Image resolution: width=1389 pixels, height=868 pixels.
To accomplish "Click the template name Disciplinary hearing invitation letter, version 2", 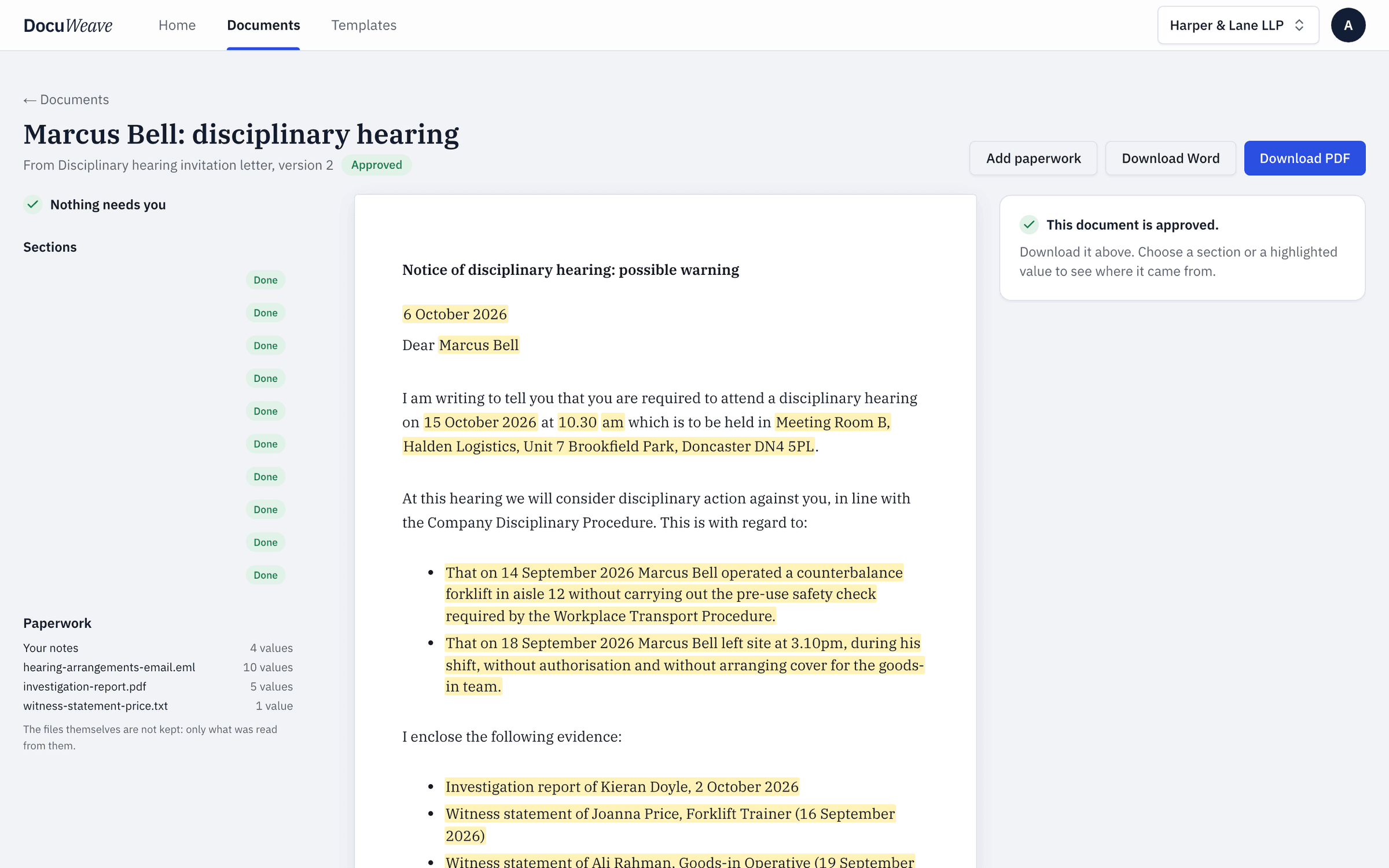I will (x=196, y=165).
